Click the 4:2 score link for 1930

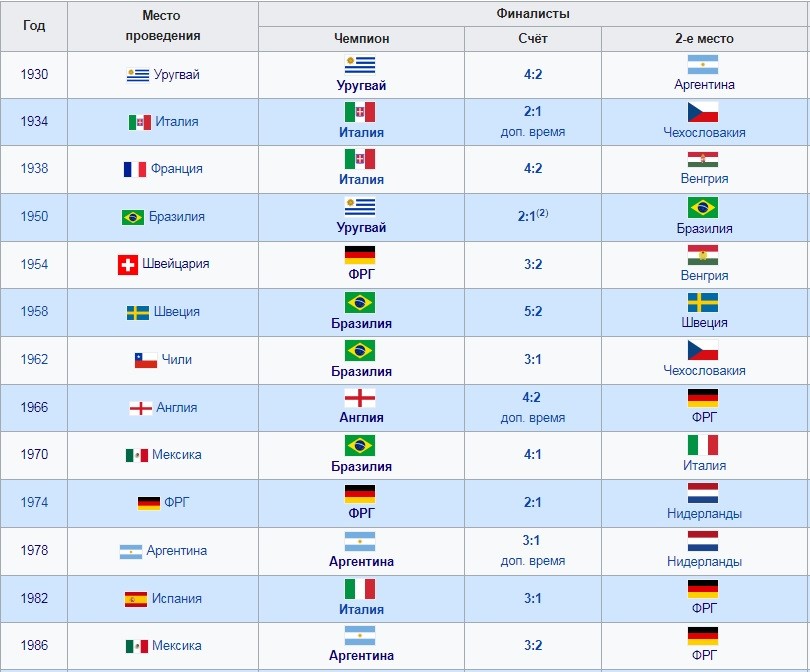pos(533,74)
